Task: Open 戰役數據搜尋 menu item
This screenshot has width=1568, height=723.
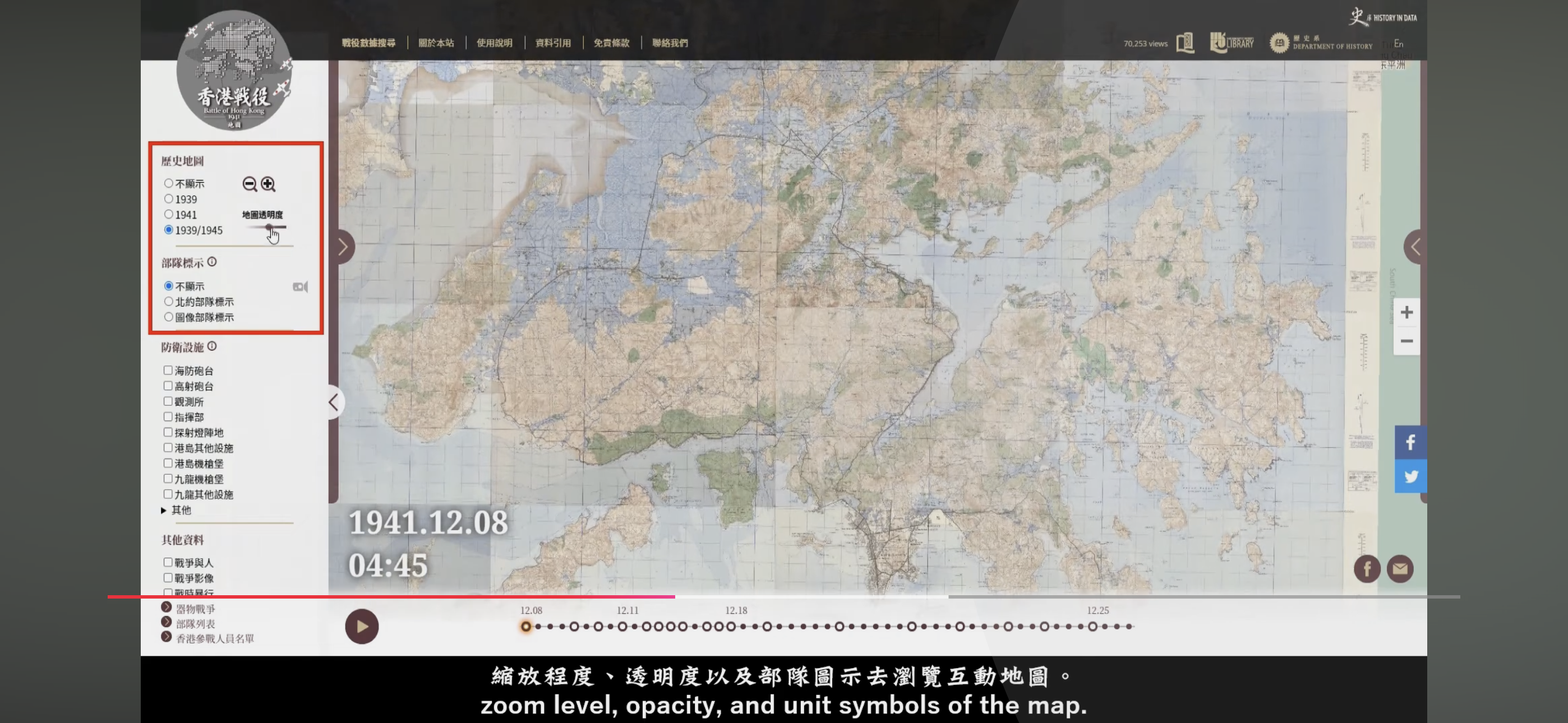Action: 368,43
